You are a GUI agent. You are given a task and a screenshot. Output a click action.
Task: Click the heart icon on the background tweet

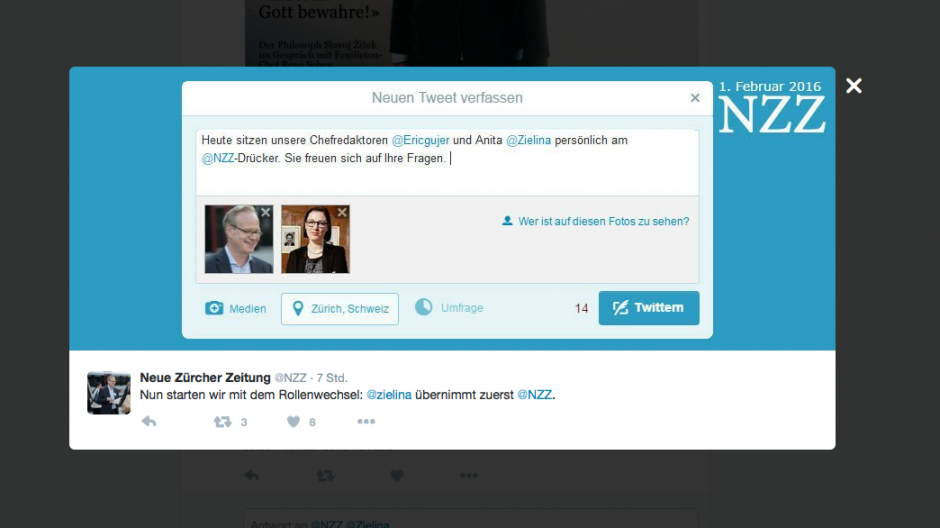[x=397, y=476]
